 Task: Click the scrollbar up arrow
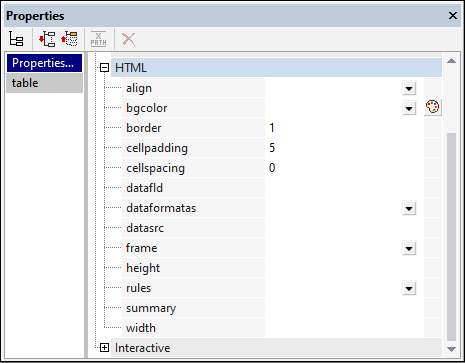(451, 61)
